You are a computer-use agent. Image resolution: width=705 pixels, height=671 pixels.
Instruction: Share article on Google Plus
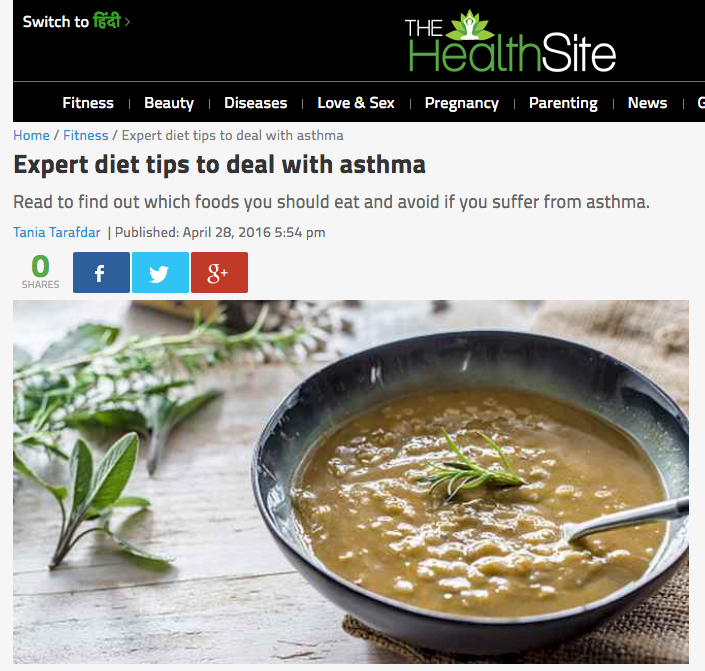pyautogui.click(x=219, y=272)
